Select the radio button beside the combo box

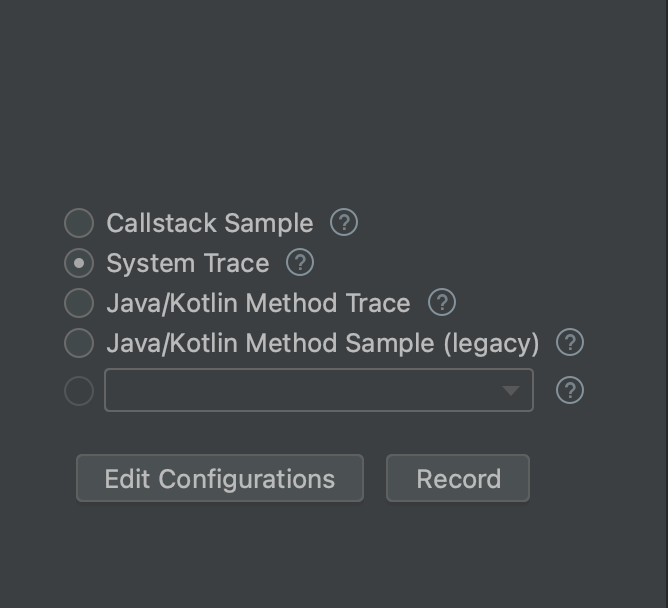click(79, 390)
